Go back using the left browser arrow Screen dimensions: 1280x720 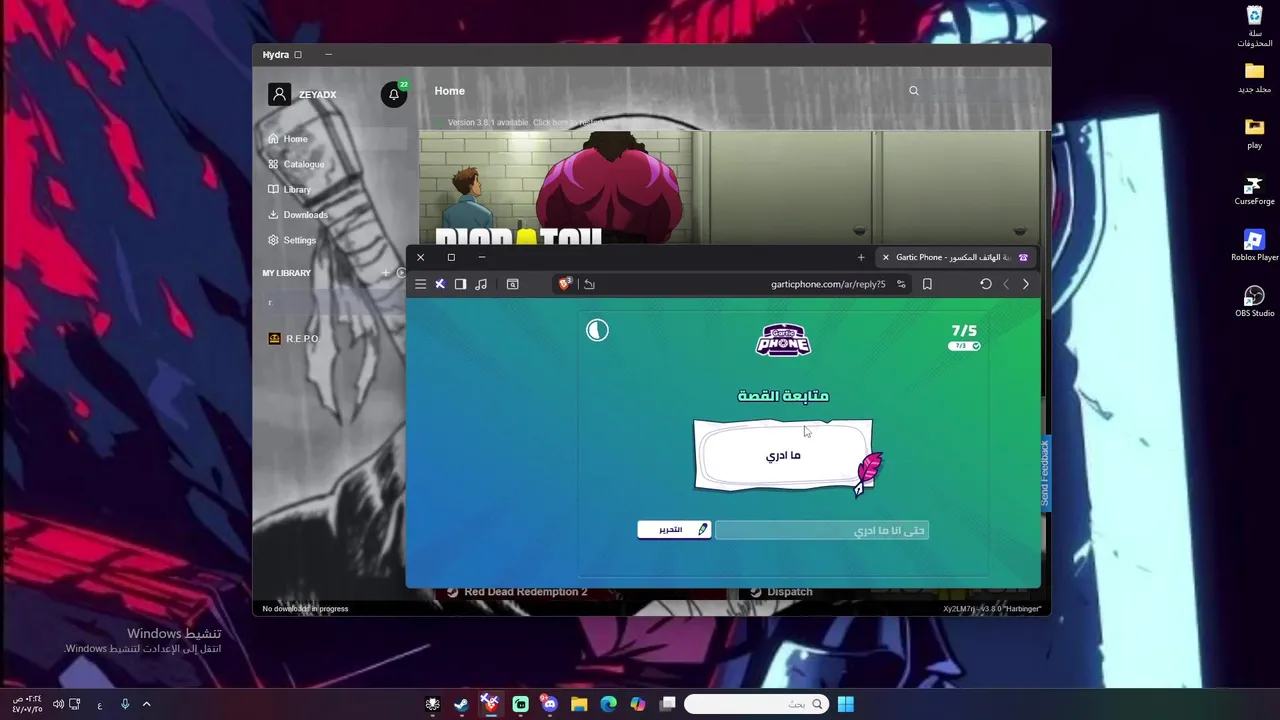tap(1006, 284)
